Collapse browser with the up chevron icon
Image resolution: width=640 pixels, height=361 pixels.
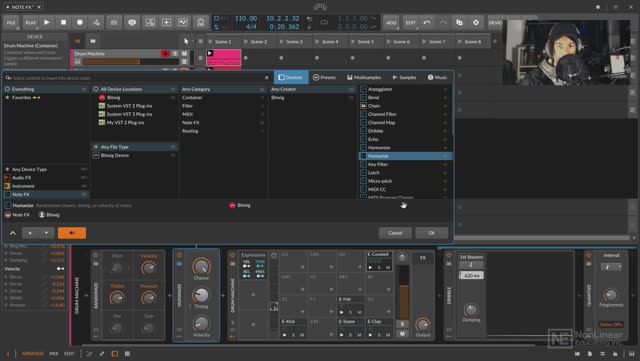tap(13, 233)
